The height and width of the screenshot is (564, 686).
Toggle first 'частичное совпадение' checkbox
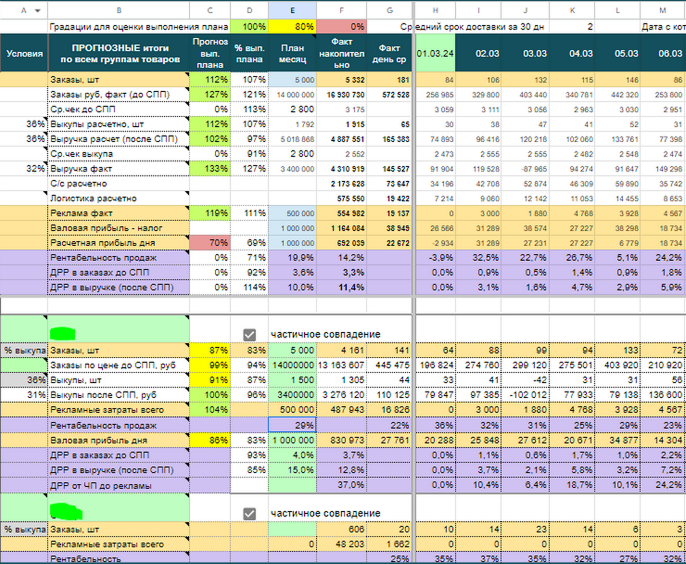pos(249,335)
